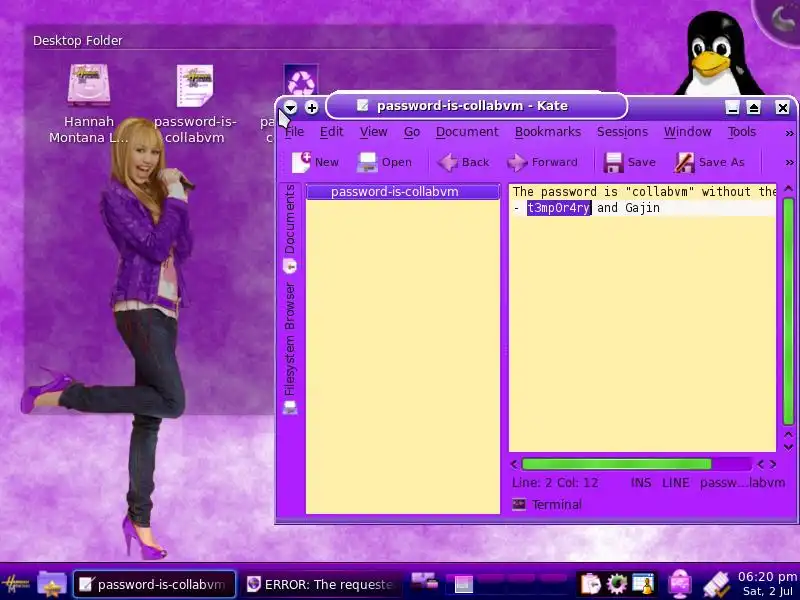Select the password-is-collabvm desktop file icon

pos(195,85)
